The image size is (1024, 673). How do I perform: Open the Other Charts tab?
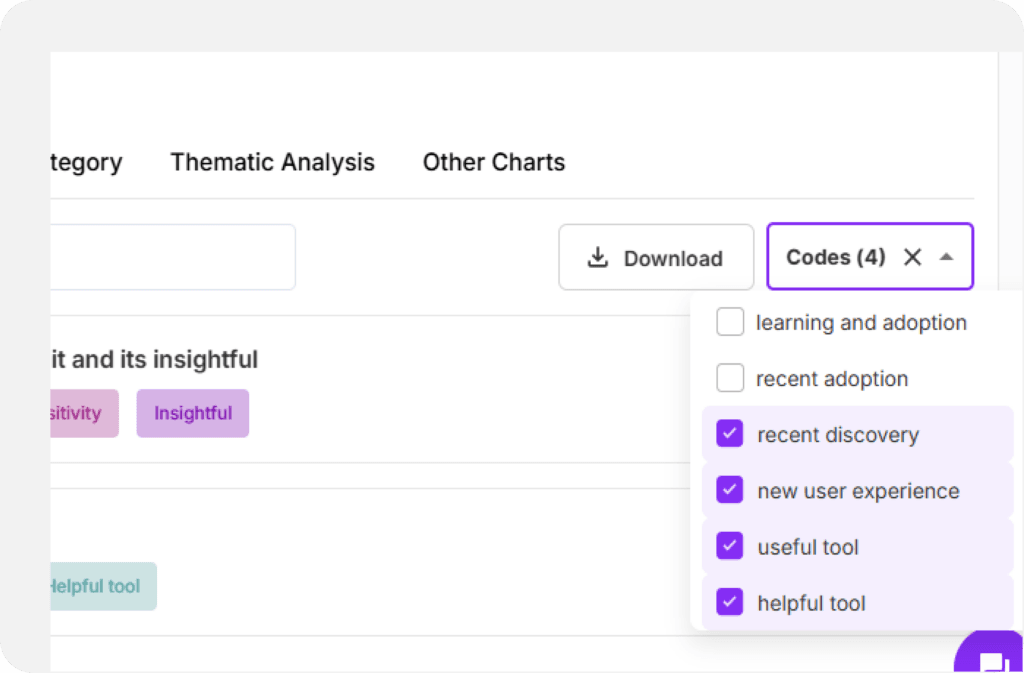click(x=493, y=162)
